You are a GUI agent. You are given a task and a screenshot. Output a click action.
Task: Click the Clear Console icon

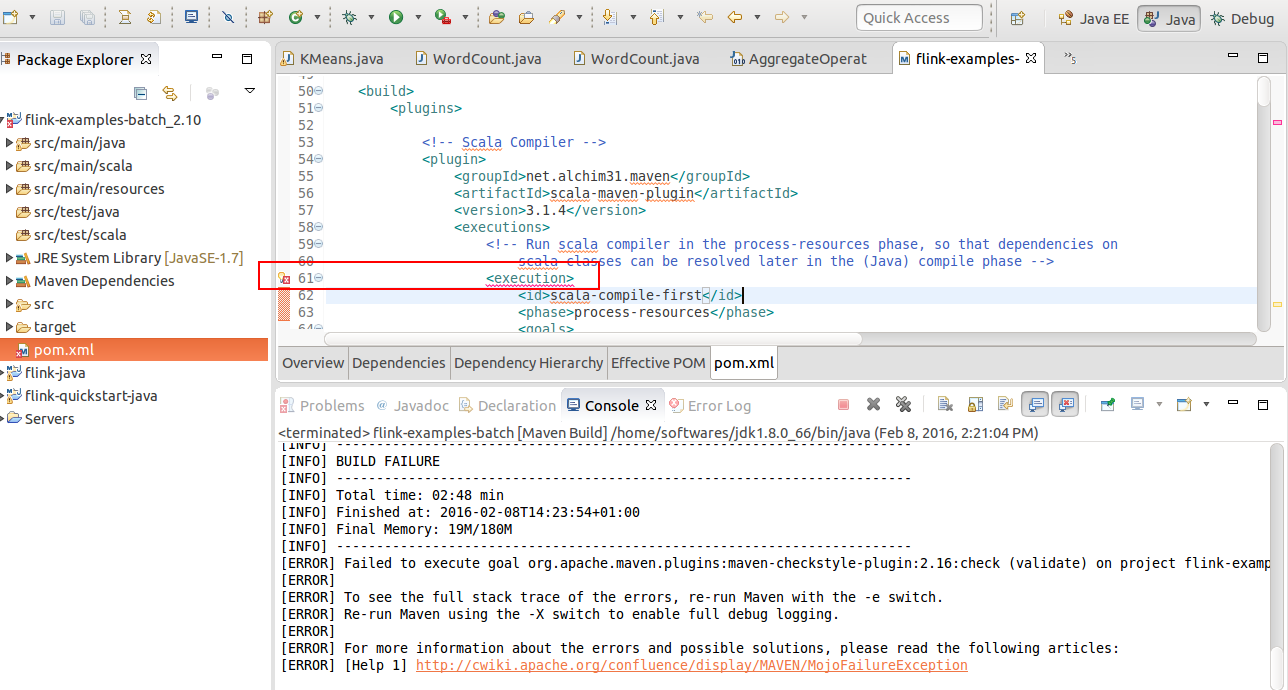pos(945,405)
